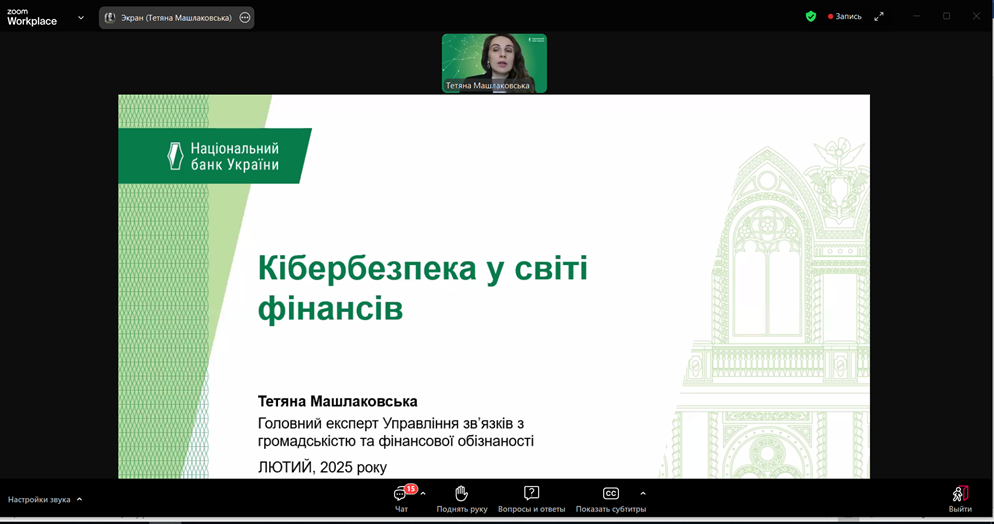
Task: Select Тетяна Машлаковська's video thumbnail
Action: [x=494, y=63]
